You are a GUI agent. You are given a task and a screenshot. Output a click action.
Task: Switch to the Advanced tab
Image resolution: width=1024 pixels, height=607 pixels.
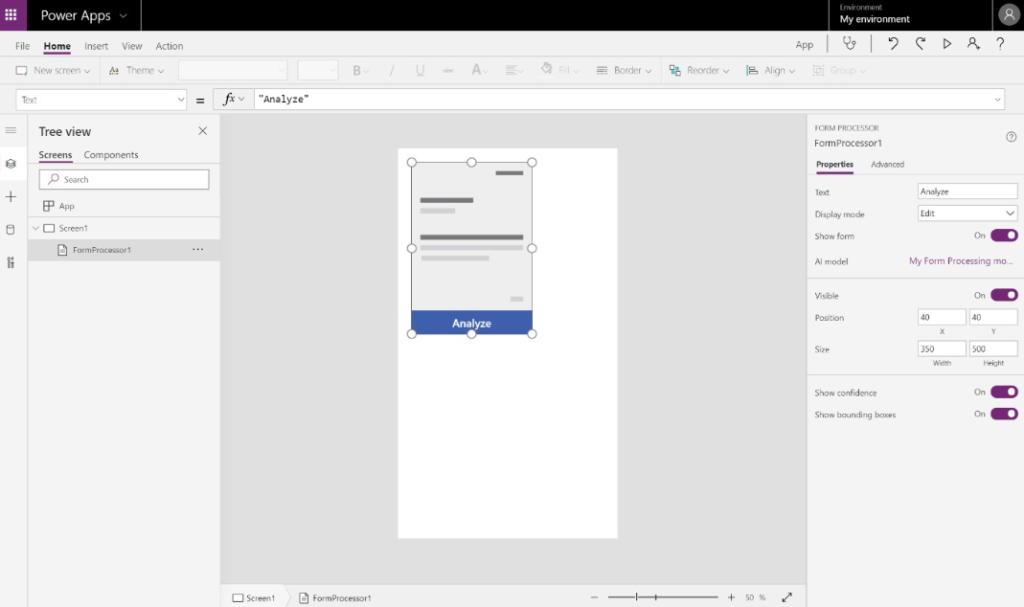887,164
